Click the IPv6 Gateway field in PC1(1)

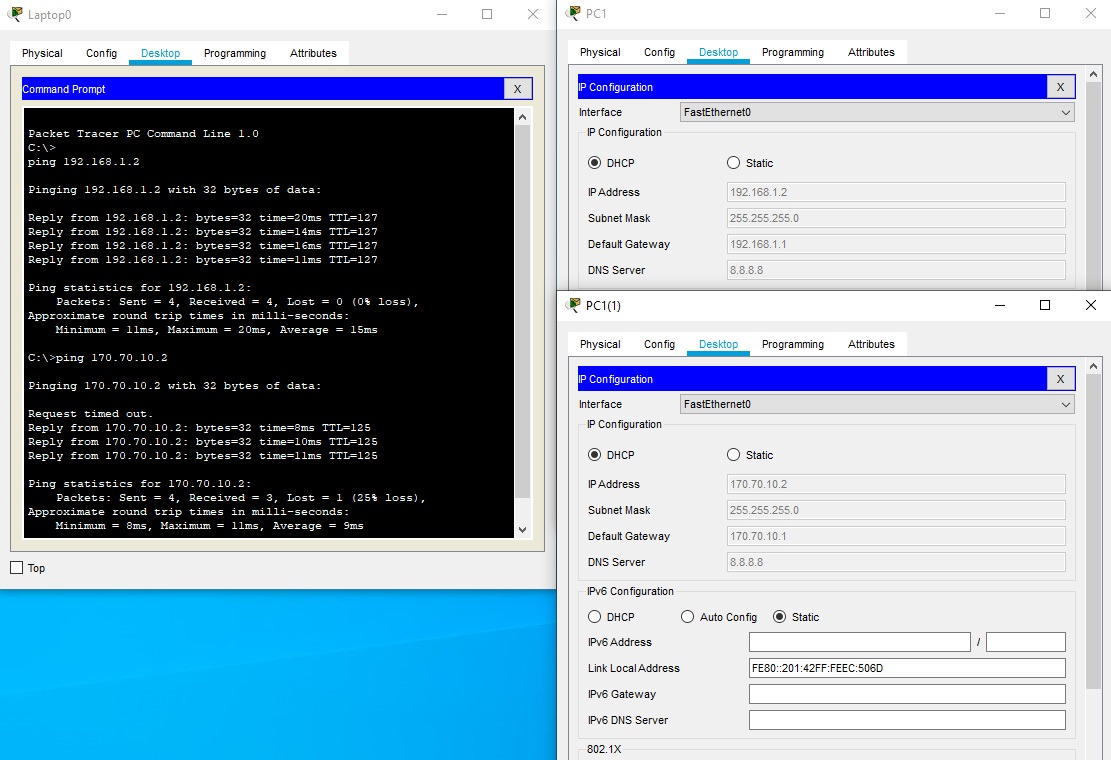[x=907, y=694]
